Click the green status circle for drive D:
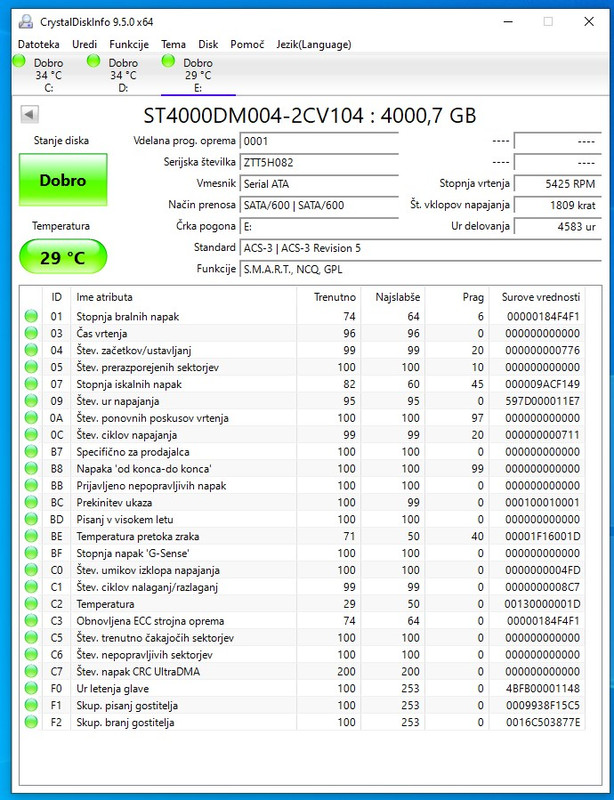The width and height of the screenshot is (614, 800). (93, 61)
